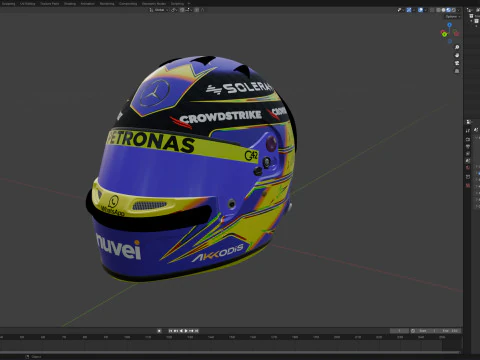The width and height of the screenshot is (480, 360).
Task: Toggle viewport gizmos display
Action: (x=409, y=10)
